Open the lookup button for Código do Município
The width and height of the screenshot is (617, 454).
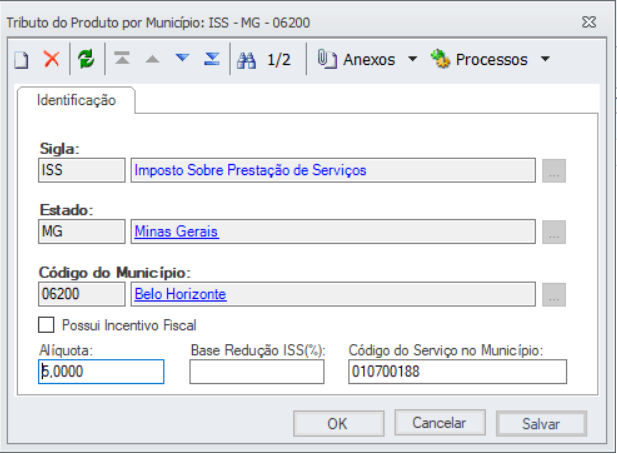click(554, 295)
